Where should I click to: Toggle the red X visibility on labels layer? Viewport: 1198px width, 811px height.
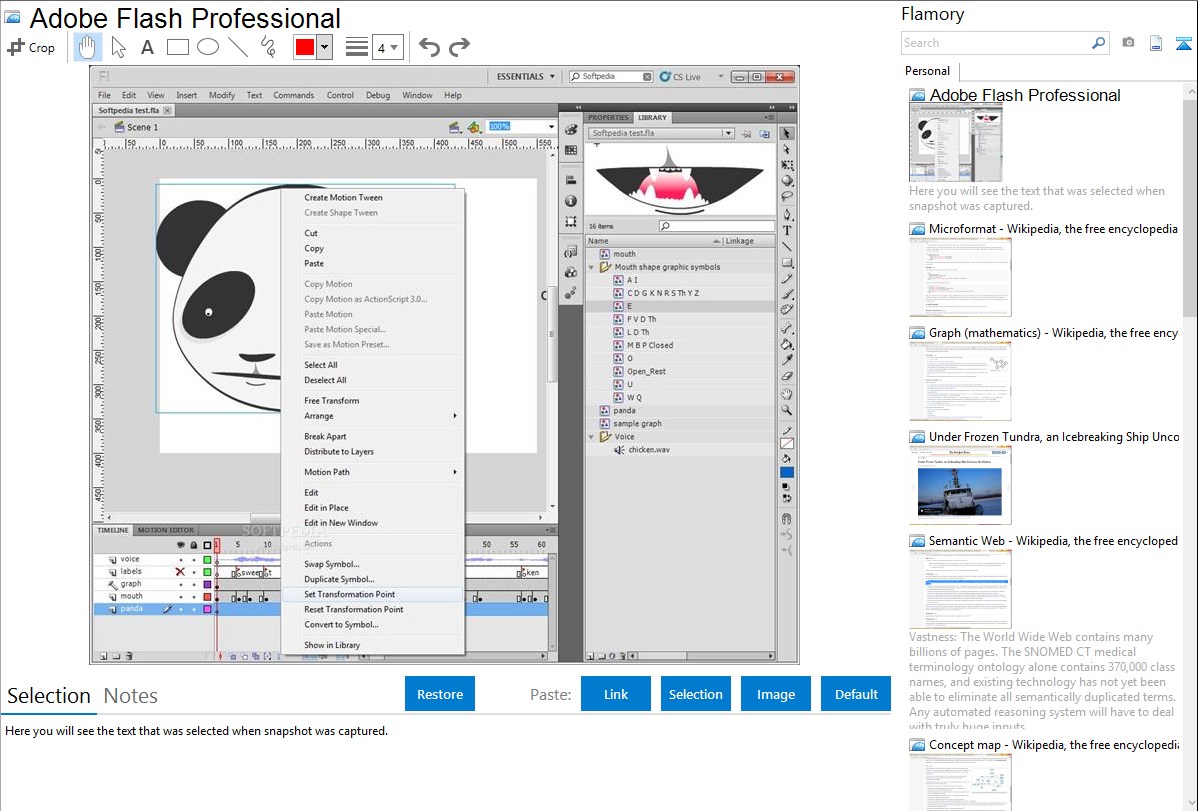click(180, 572)
